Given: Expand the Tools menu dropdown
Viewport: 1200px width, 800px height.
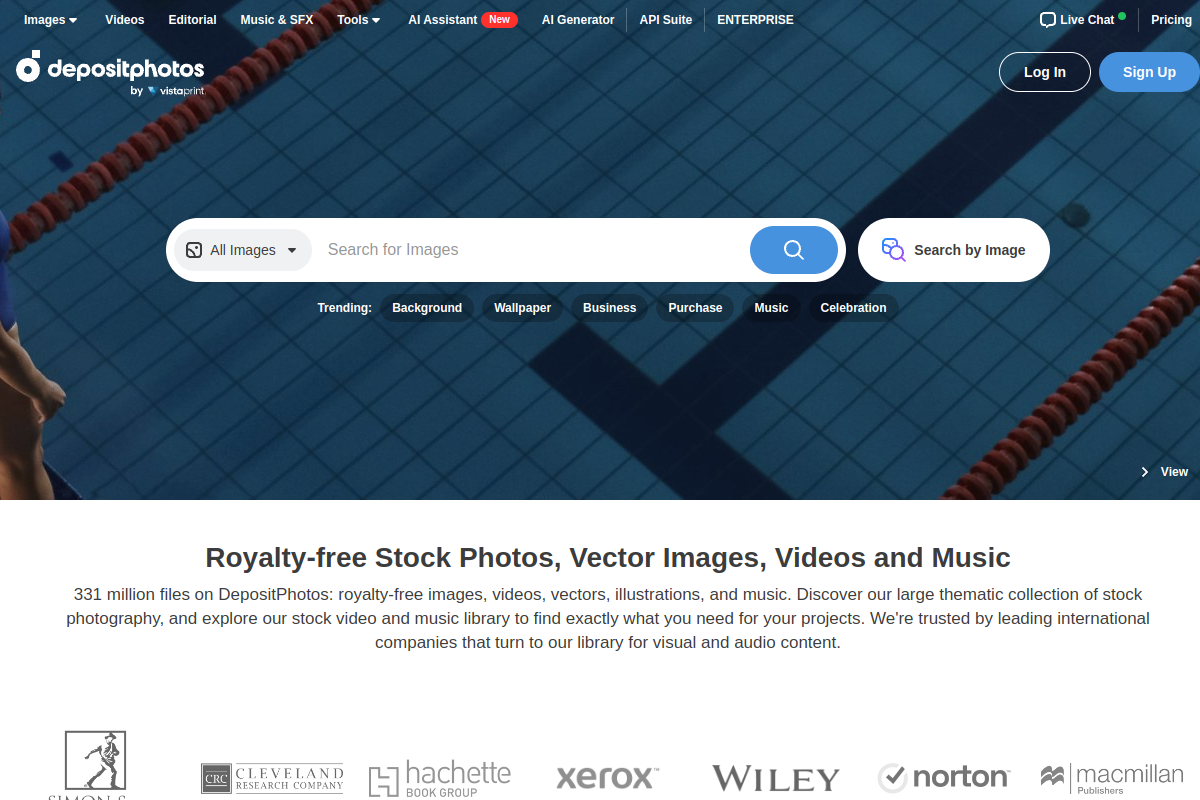Looking at the screenshot, I should [359, 20].
